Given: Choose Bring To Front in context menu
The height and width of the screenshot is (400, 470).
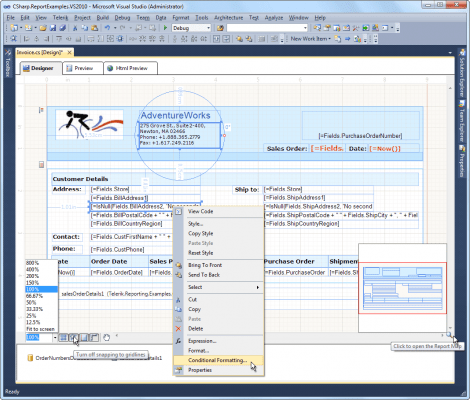Looking at the screenshot, I should point(218,265).
